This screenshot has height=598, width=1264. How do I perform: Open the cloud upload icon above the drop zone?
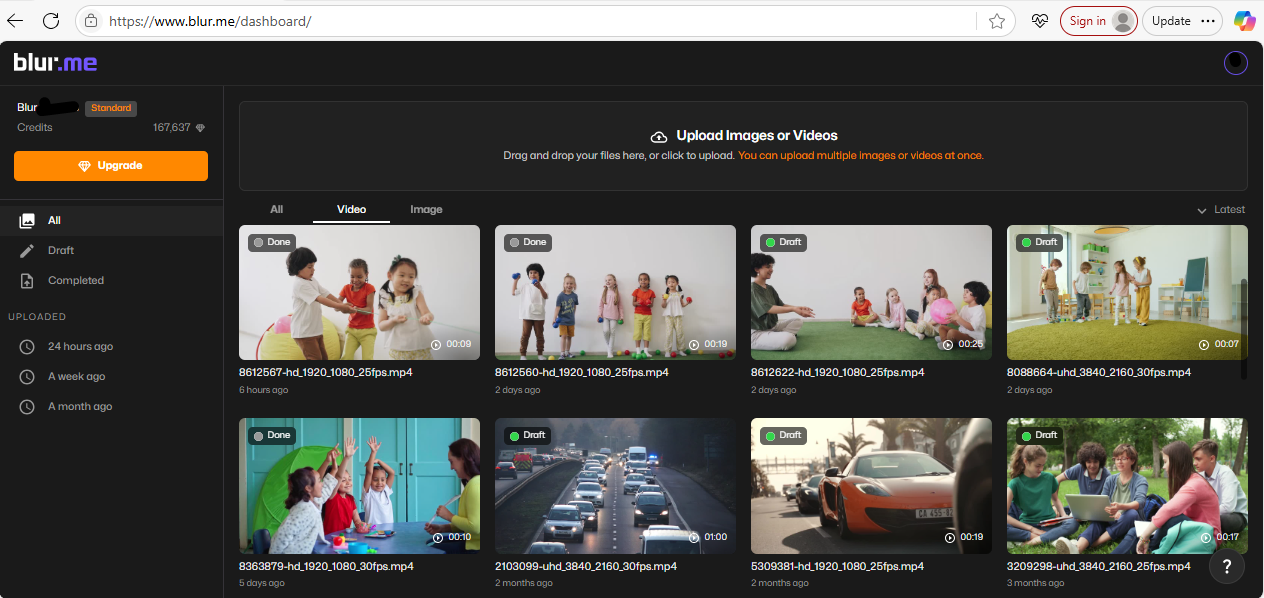tap(659, 136)
